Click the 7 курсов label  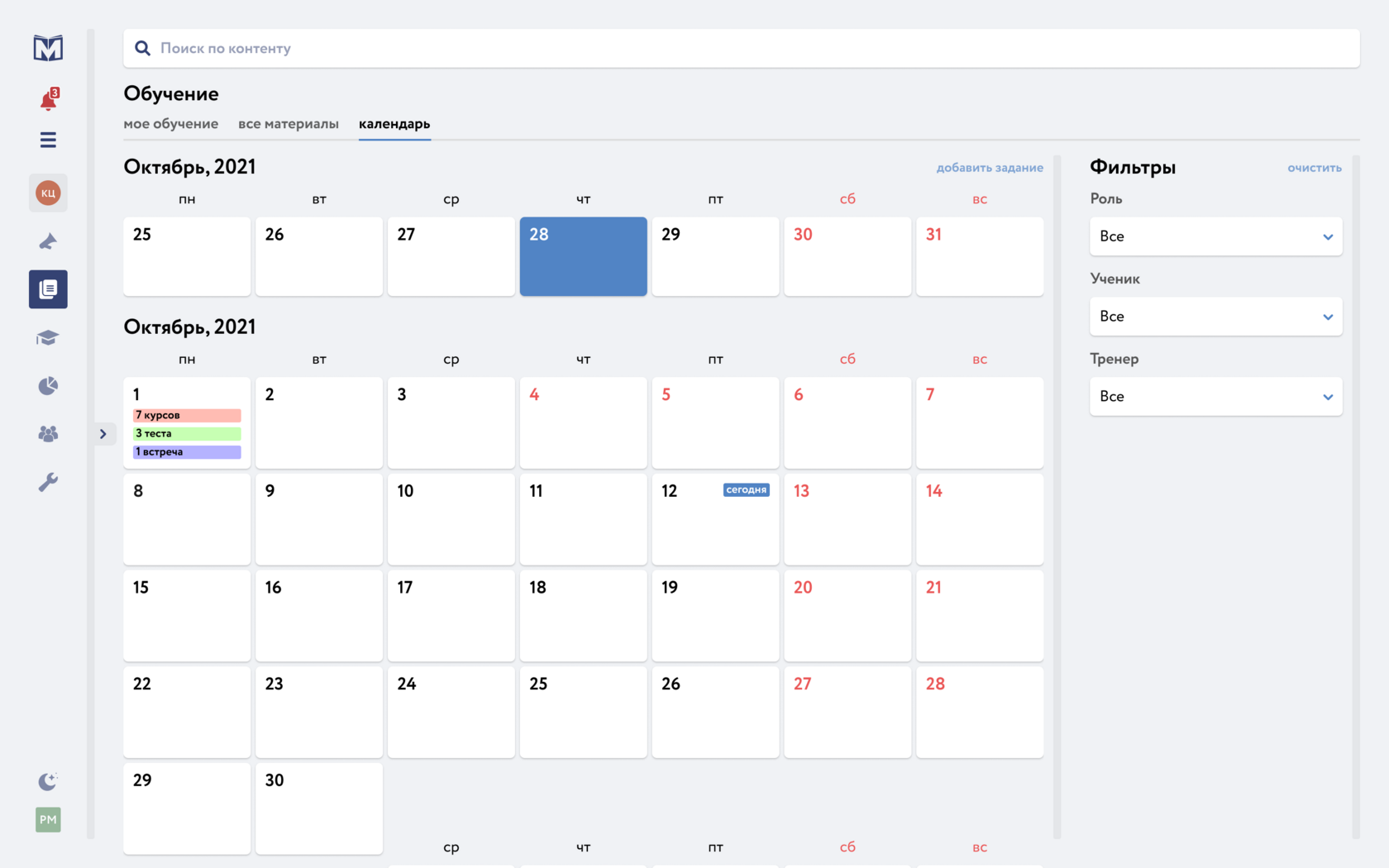(x=187, y=415)
